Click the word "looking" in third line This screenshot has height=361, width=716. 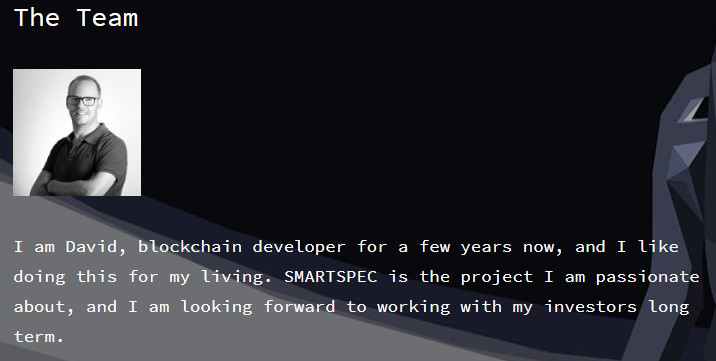(x=216, y=308)
